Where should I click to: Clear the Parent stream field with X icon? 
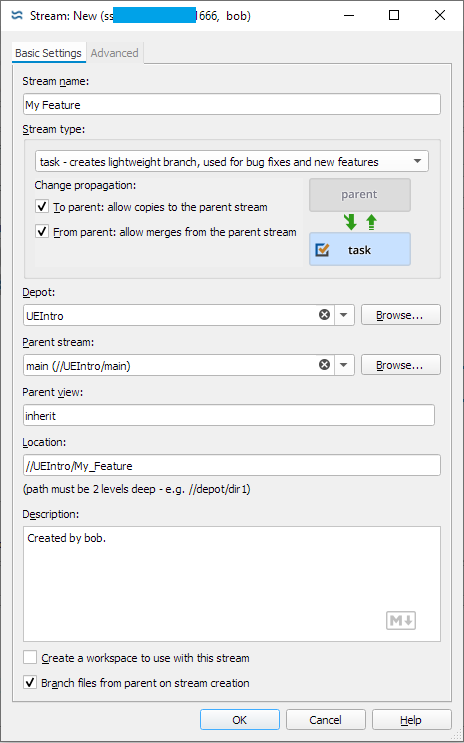[x=324, y=364]
